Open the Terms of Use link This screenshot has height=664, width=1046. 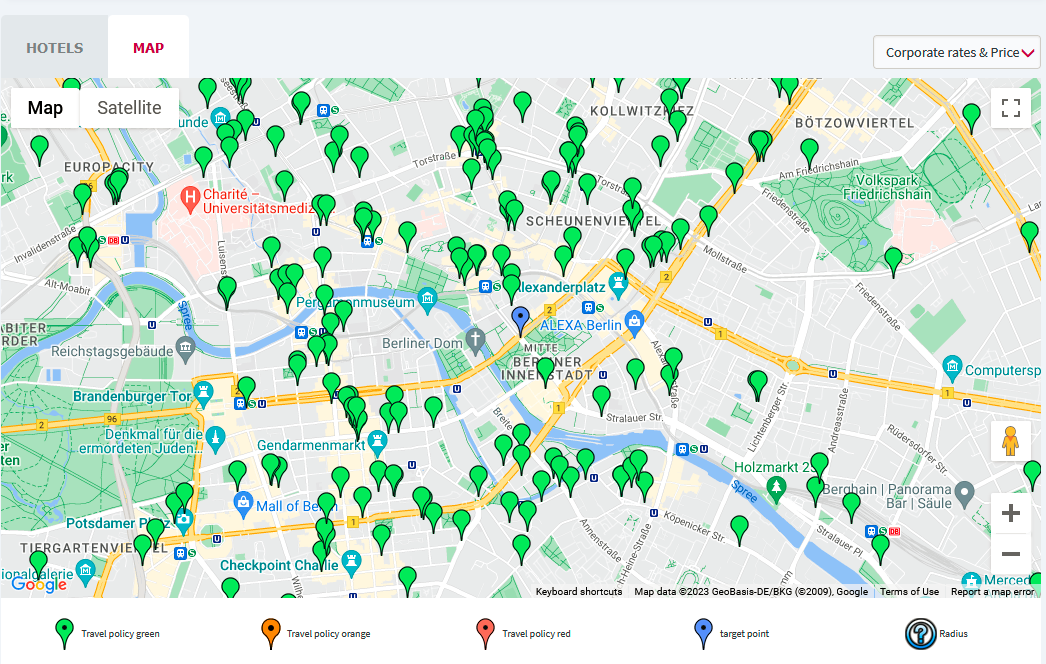pyautogui.click(x=909, y=591)
